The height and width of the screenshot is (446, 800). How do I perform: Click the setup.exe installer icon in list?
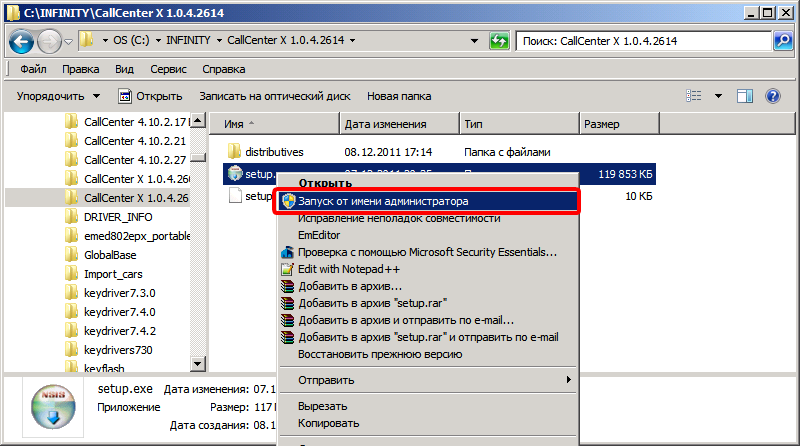click(x=235, y=174)
